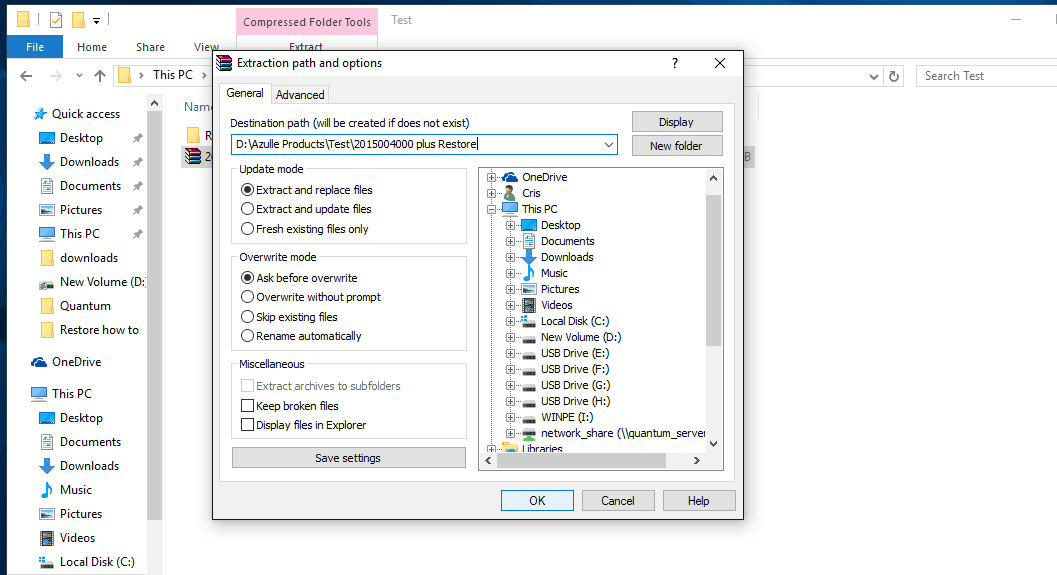Collapse the This PC tree node
The width and height of the screenshot is (1057, 575).
pyautogui.click(x=492, y=209)
